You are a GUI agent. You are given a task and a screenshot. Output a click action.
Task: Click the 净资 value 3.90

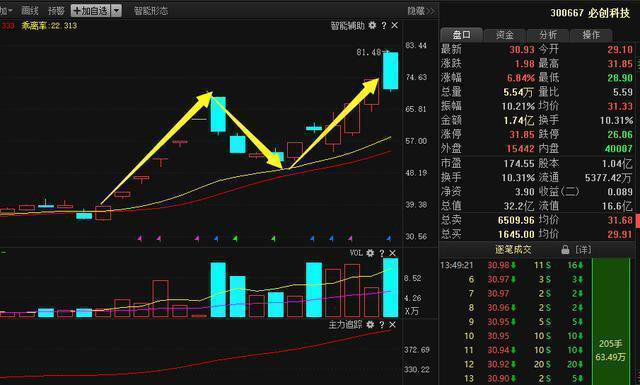pos(524,192)
